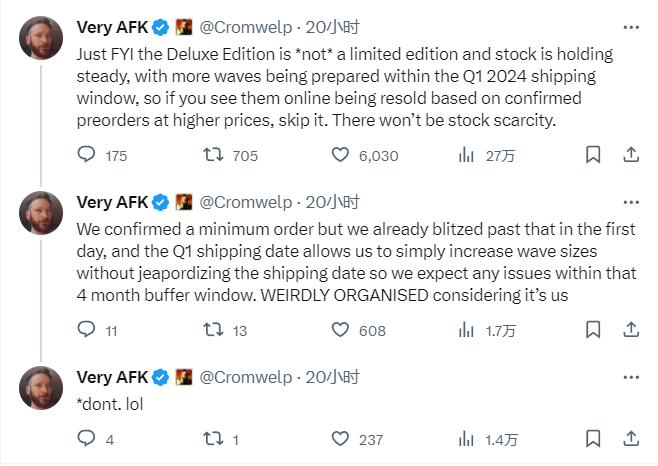The width and height of the screenshot is (658, 466).
Task: Retweet the Deluxe Edition tweet
Action: [213, 155]
